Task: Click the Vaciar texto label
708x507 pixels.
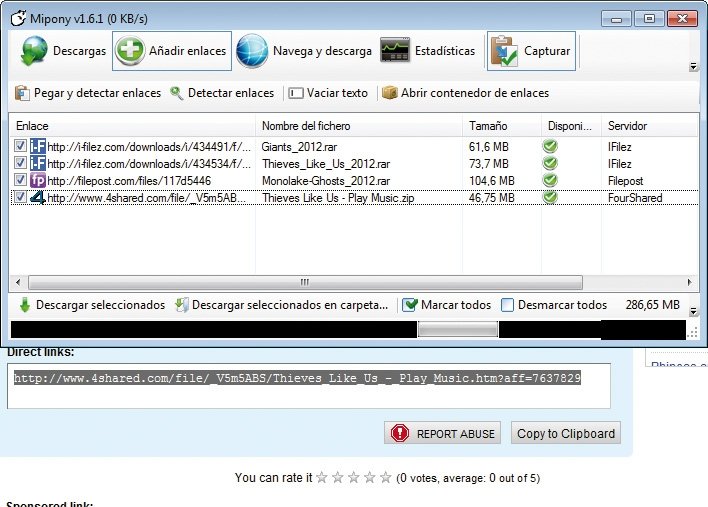Action: [337, 93]
